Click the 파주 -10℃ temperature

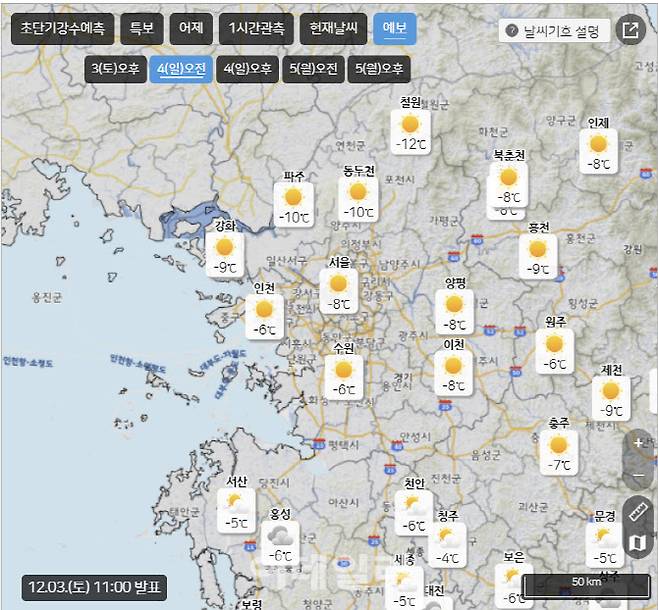click(x=294, y=217)
